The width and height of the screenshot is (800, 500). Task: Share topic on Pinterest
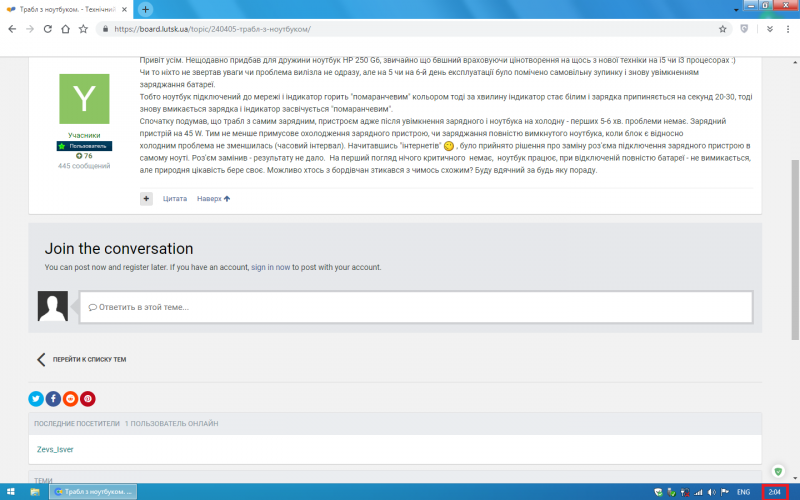tap(88, 398)
